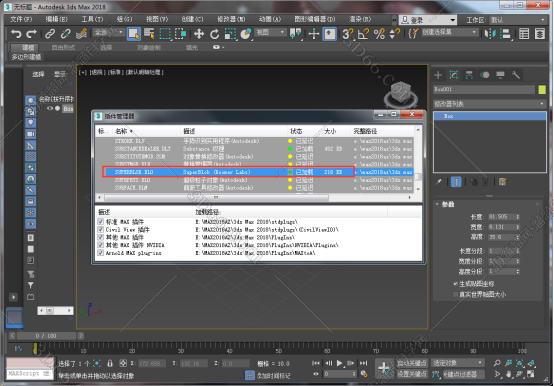Uncheck the Civil View 插件 checkbox
The image size is (554, 386).
pyautogui.click(x=100, y=230)
